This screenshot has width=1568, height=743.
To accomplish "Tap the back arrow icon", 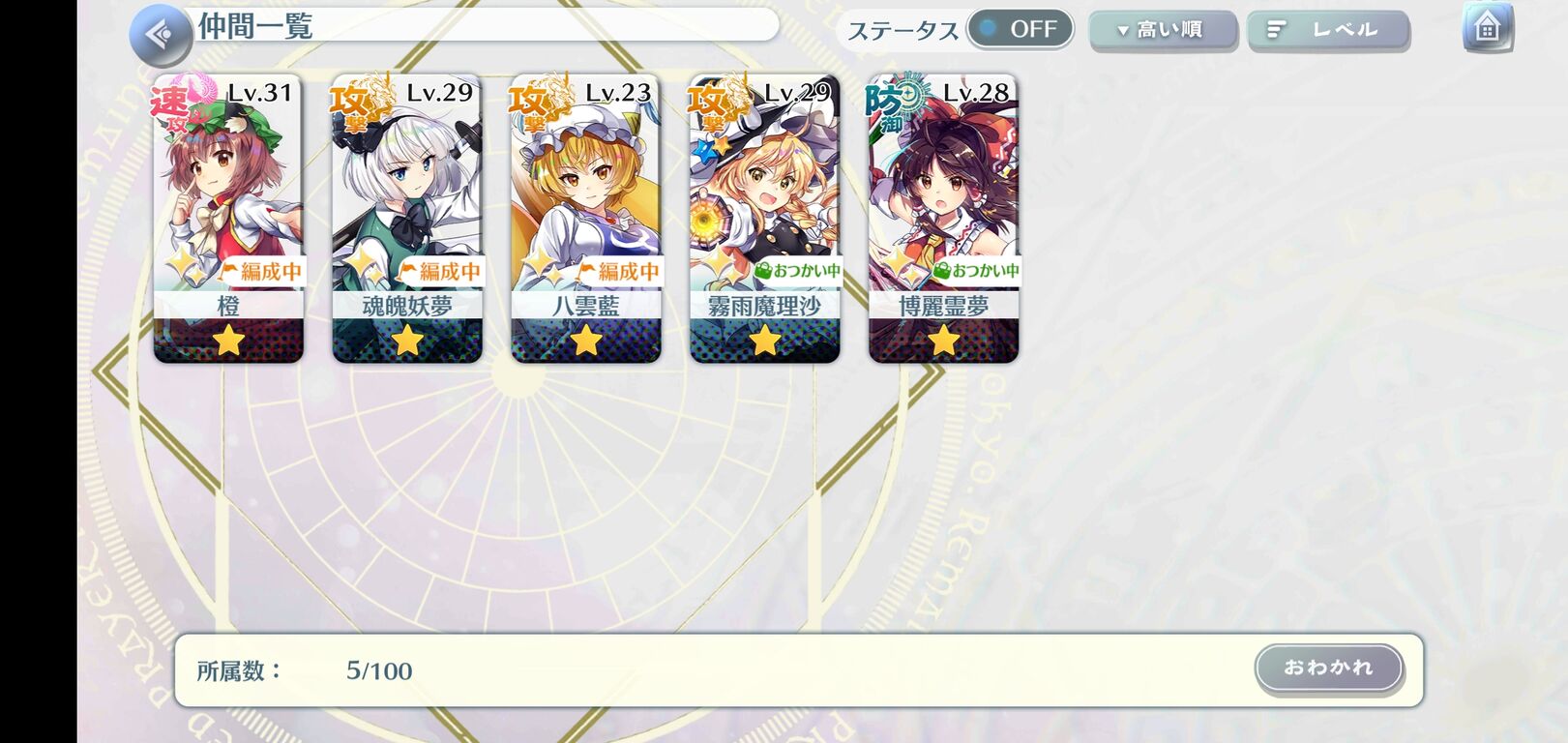I will pos(161,35).
